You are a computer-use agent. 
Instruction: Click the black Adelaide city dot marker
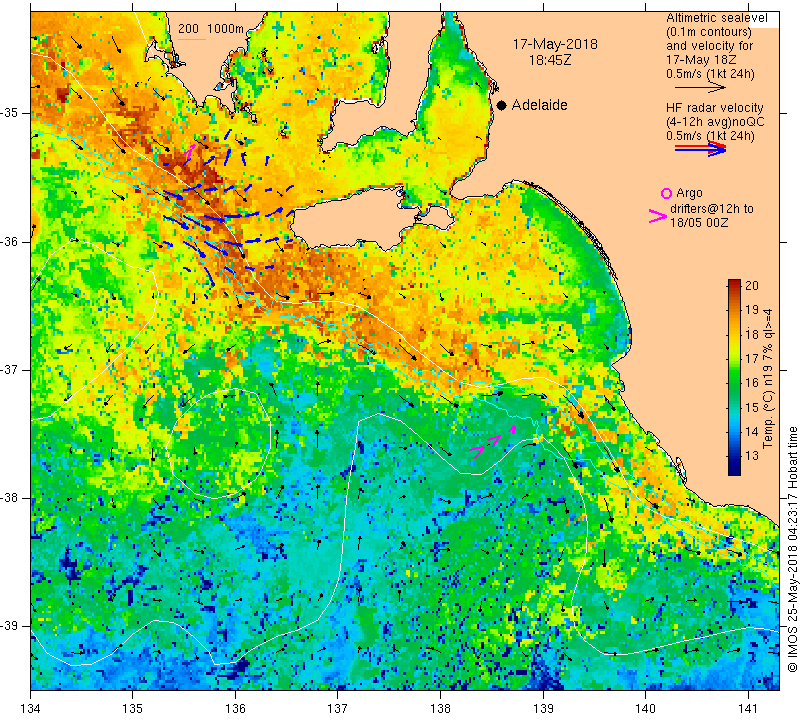(x=502, y=105)
